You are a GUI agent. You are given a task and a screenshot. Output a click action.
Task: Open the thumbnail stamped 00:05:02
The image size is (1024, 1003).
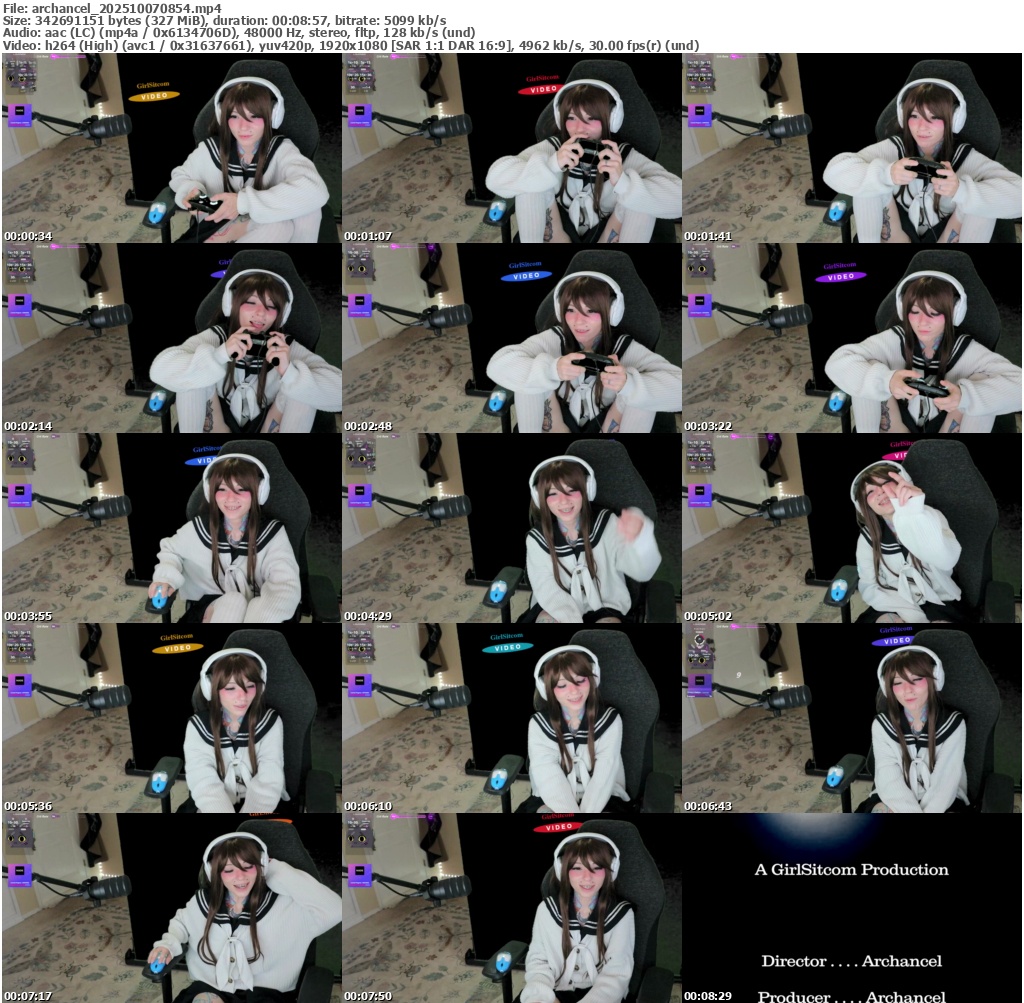(852, 528)
